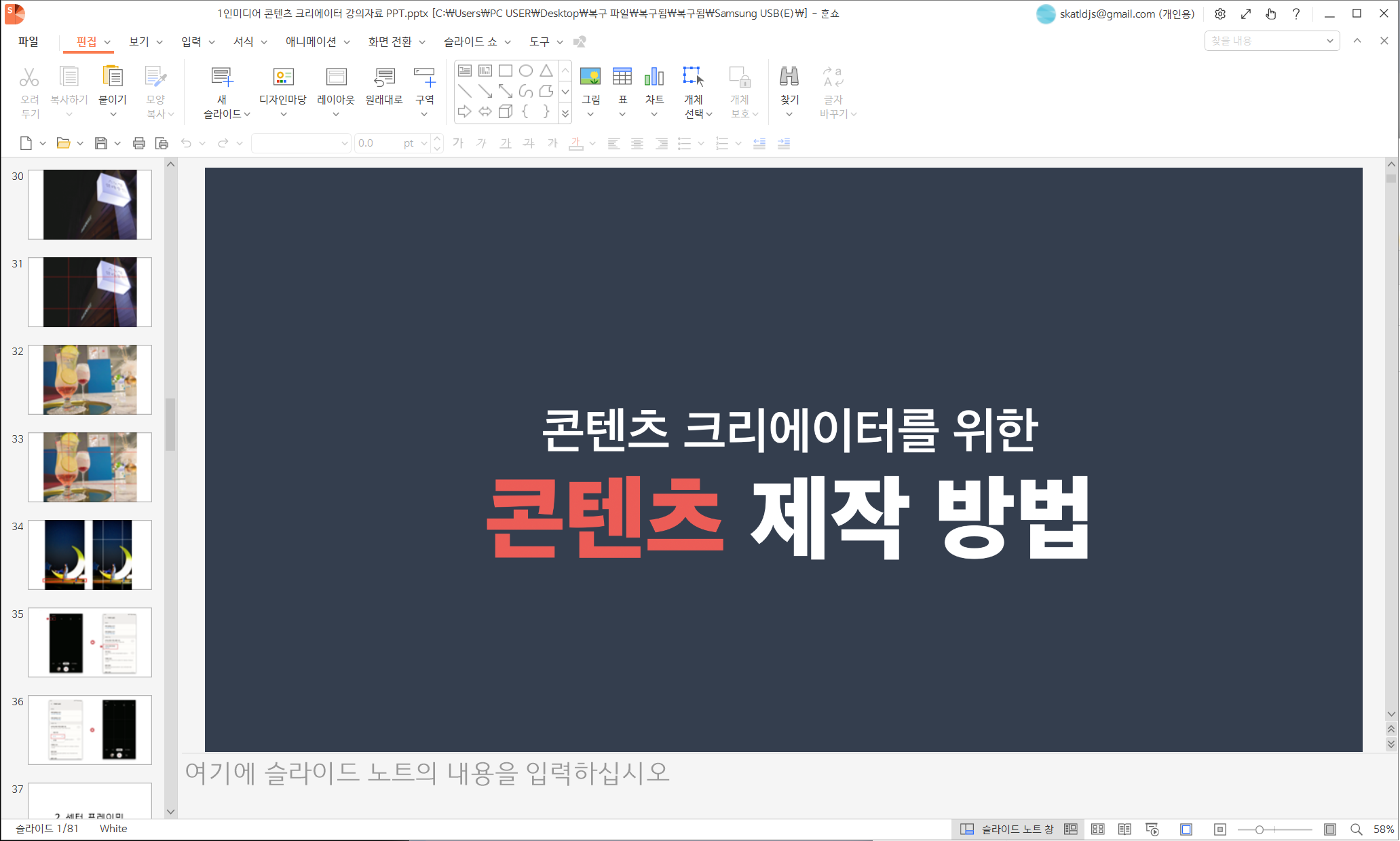Click the 표 (table) icon

(x=622, y=77)
